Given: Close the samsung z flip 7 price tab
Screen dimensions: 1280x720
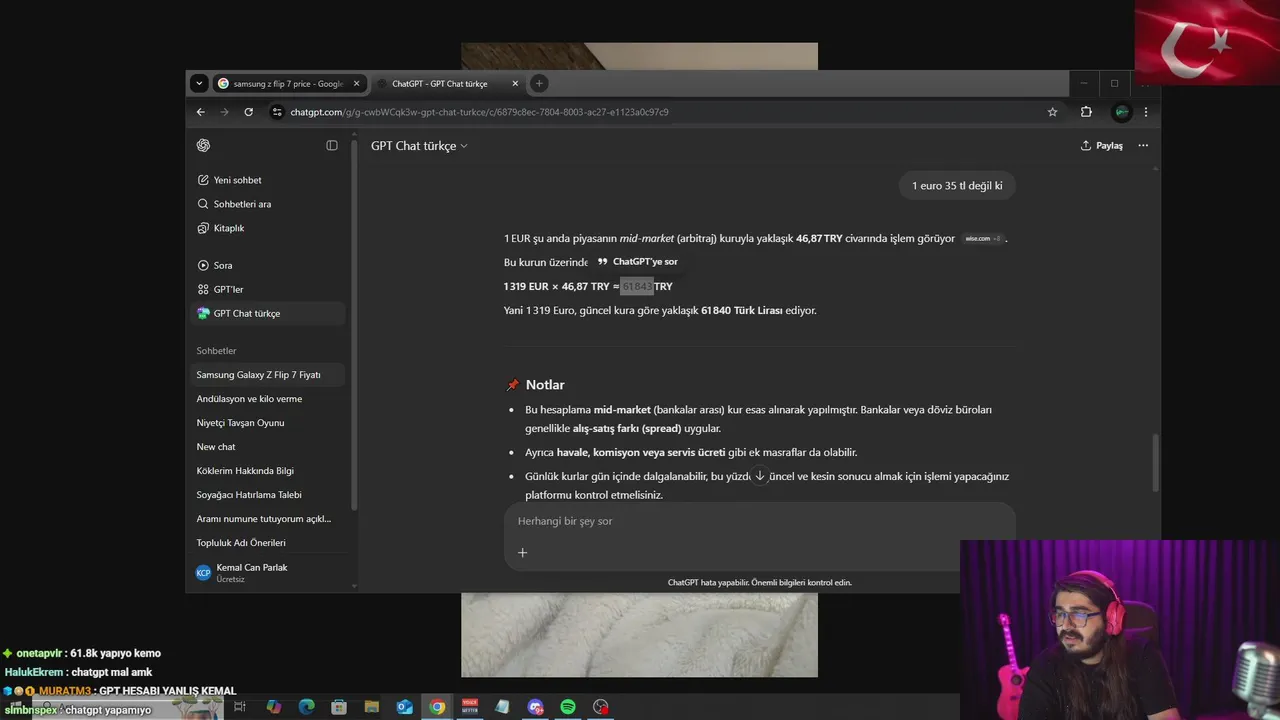Looking at the screenshot, I should tap(356, 84).
